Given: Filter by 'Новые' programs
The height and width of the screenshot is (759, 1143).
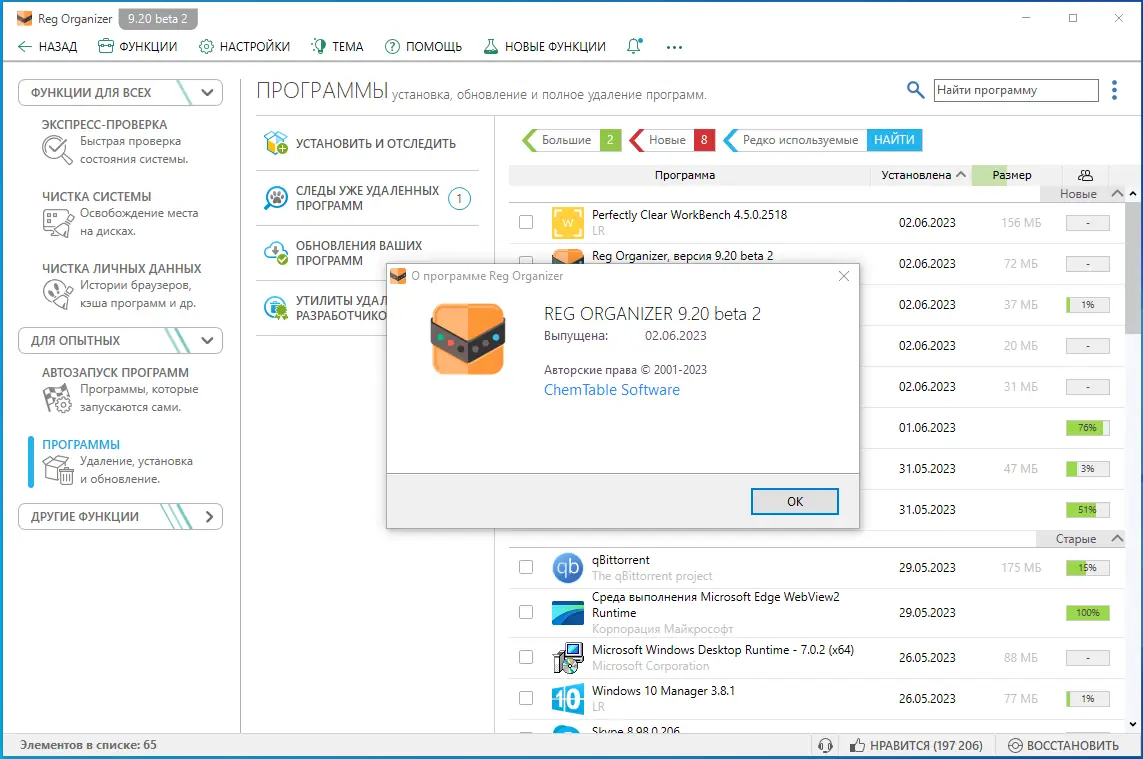Looking at the screenshot, I should 672,140.
